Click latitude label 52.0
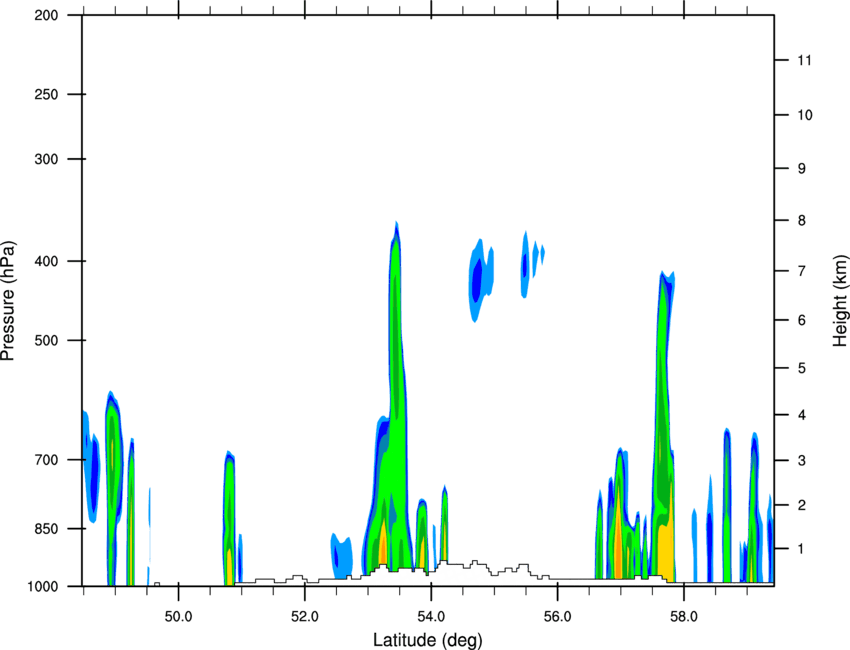Viewport: 850px width, 650px height. [305, 617]
